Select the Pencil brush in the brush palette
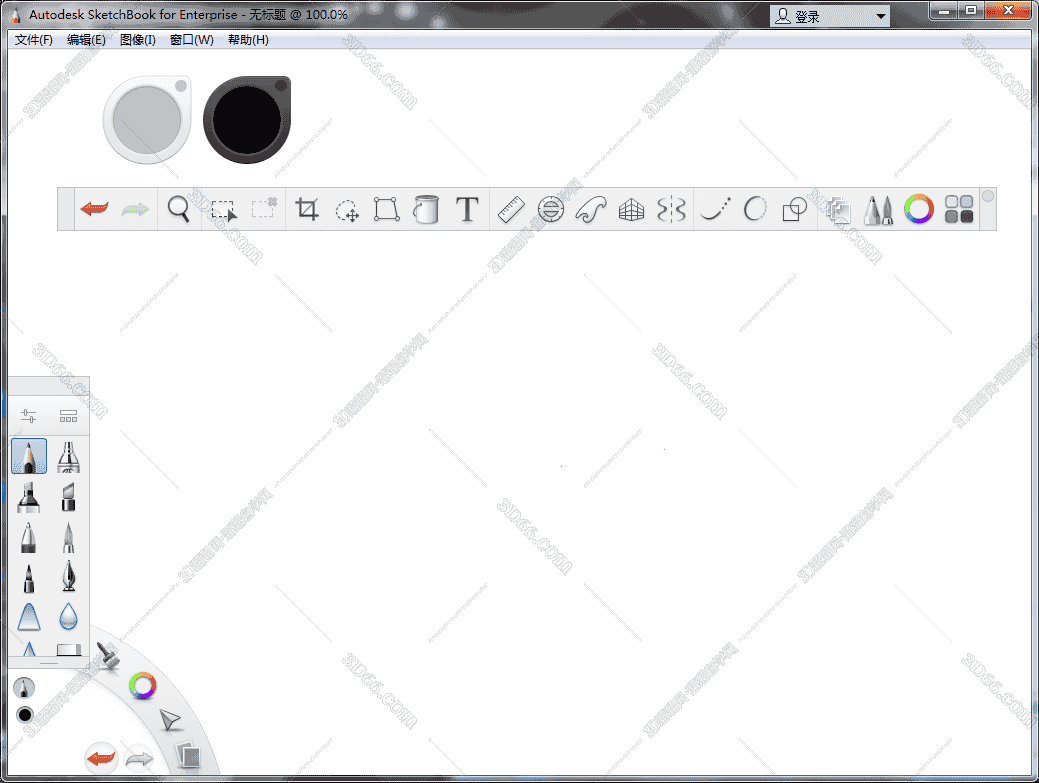The height and width of the screenshot is (783, 1039). point(28,456)
